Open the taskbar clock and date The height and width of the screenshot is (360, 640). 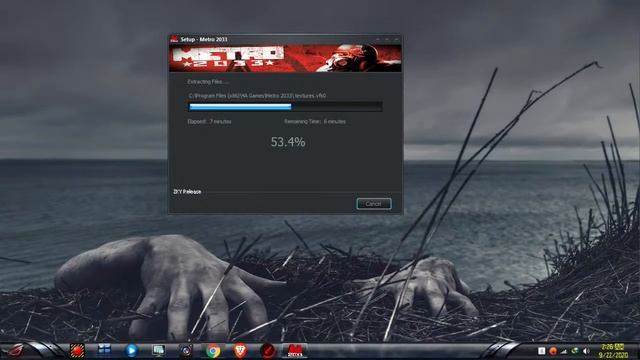pyautogui.click(x=613, y=351)
